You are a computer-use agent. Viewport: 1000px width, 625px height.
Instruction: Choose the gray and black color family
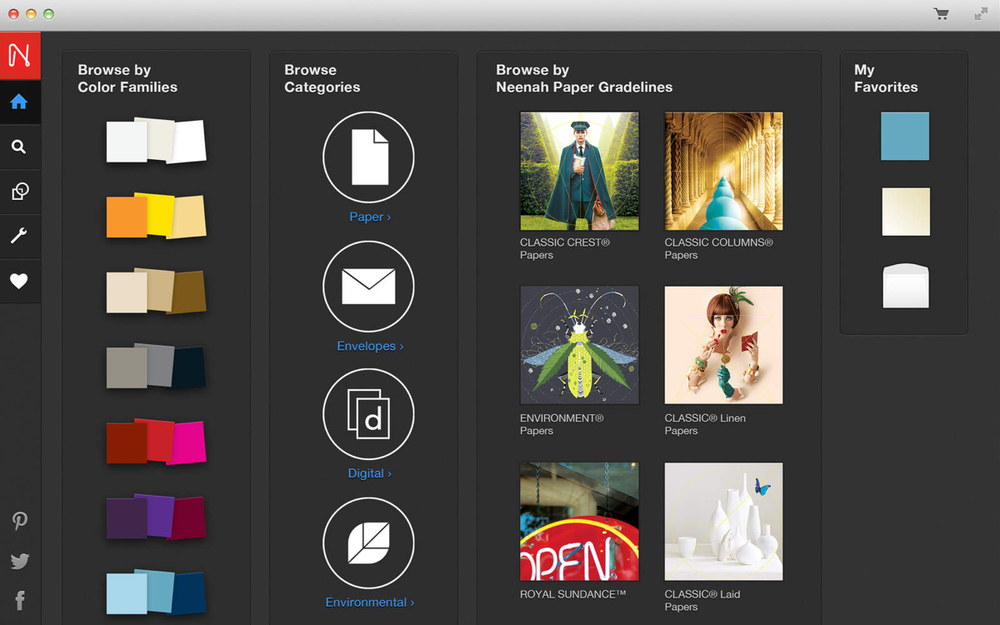coord(156,366)
